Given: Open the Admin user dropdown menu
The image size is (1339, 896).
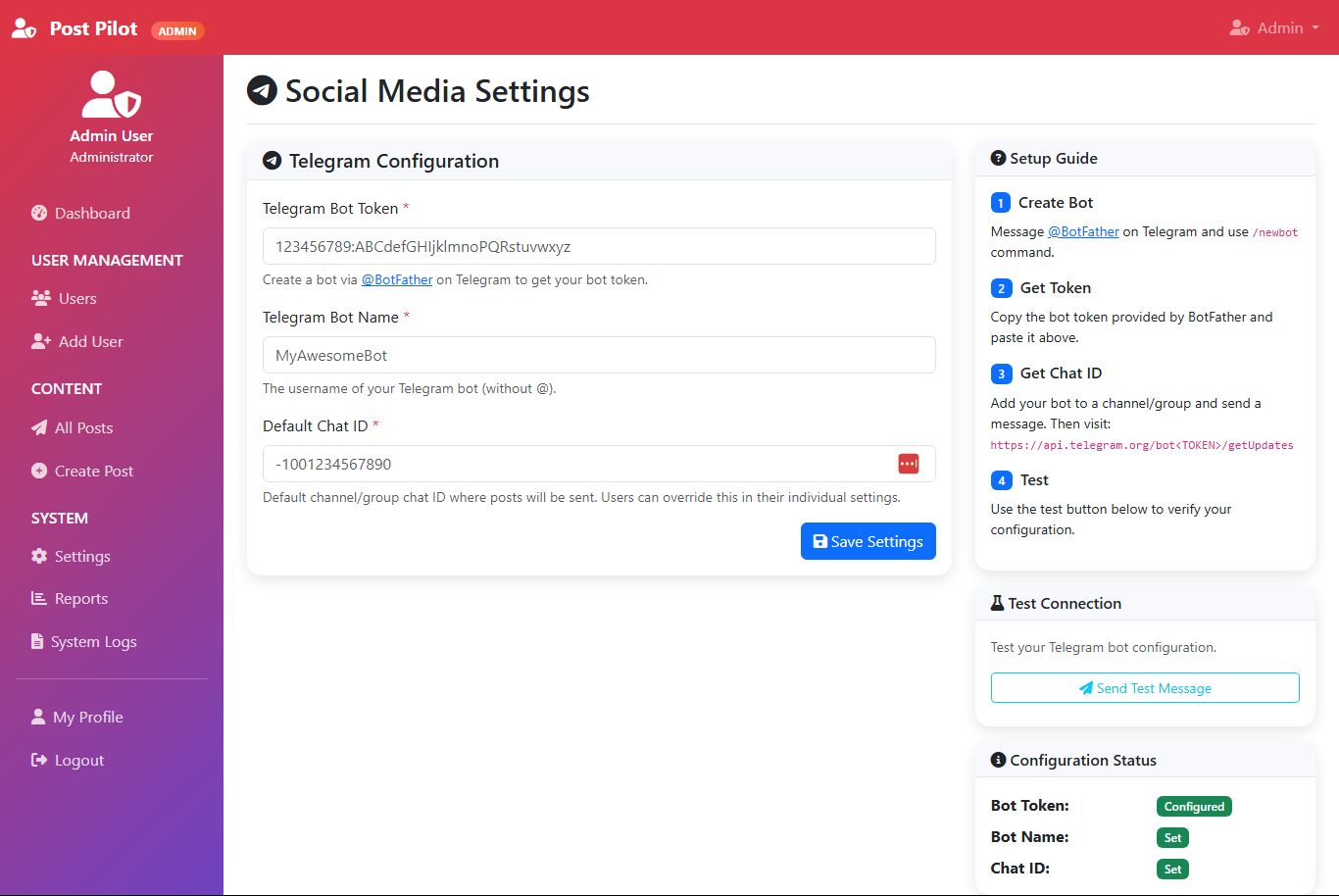Looking at the screenshot, I should [x=1274, y=27].
